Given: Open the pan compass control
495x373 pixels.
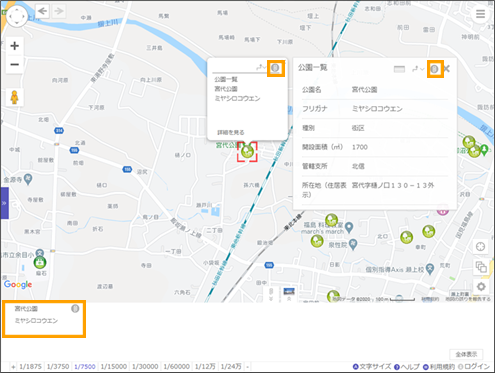Looking at the screenshot, I should pyautogui.click(x=17, y=16).
